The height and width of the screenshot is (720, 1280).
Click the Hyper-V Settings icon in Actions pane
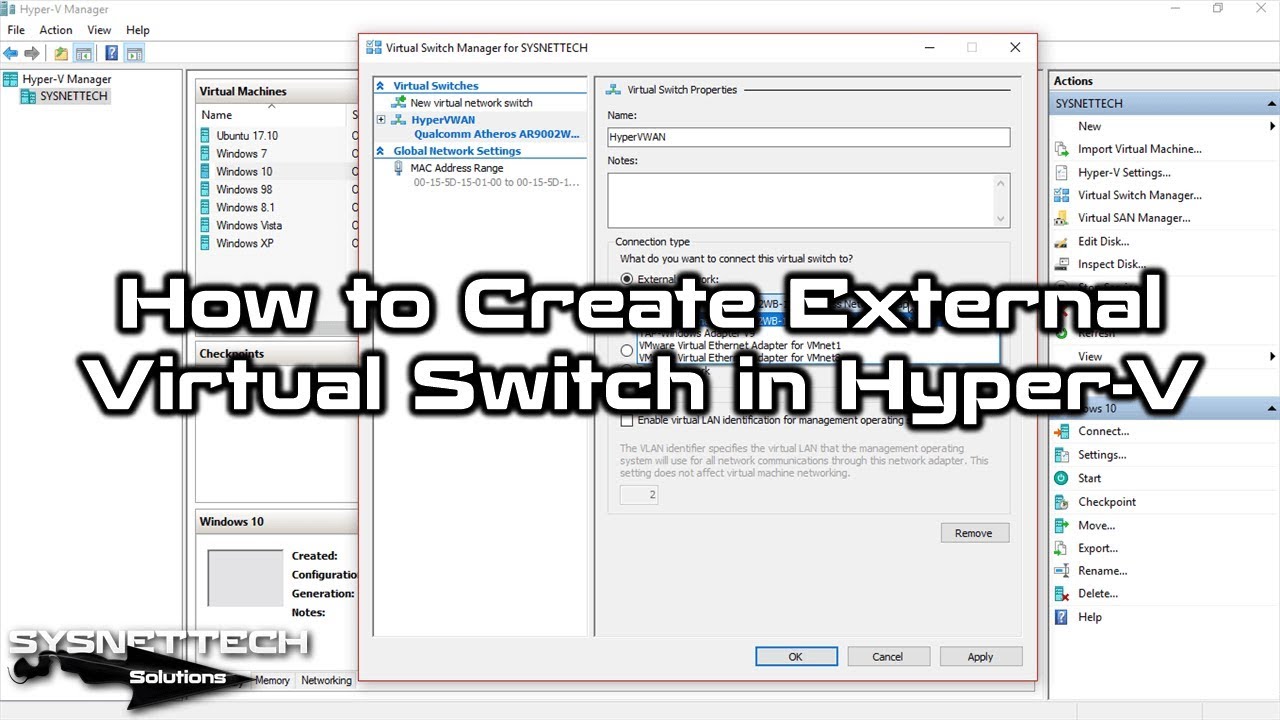tap(1062, 172)
